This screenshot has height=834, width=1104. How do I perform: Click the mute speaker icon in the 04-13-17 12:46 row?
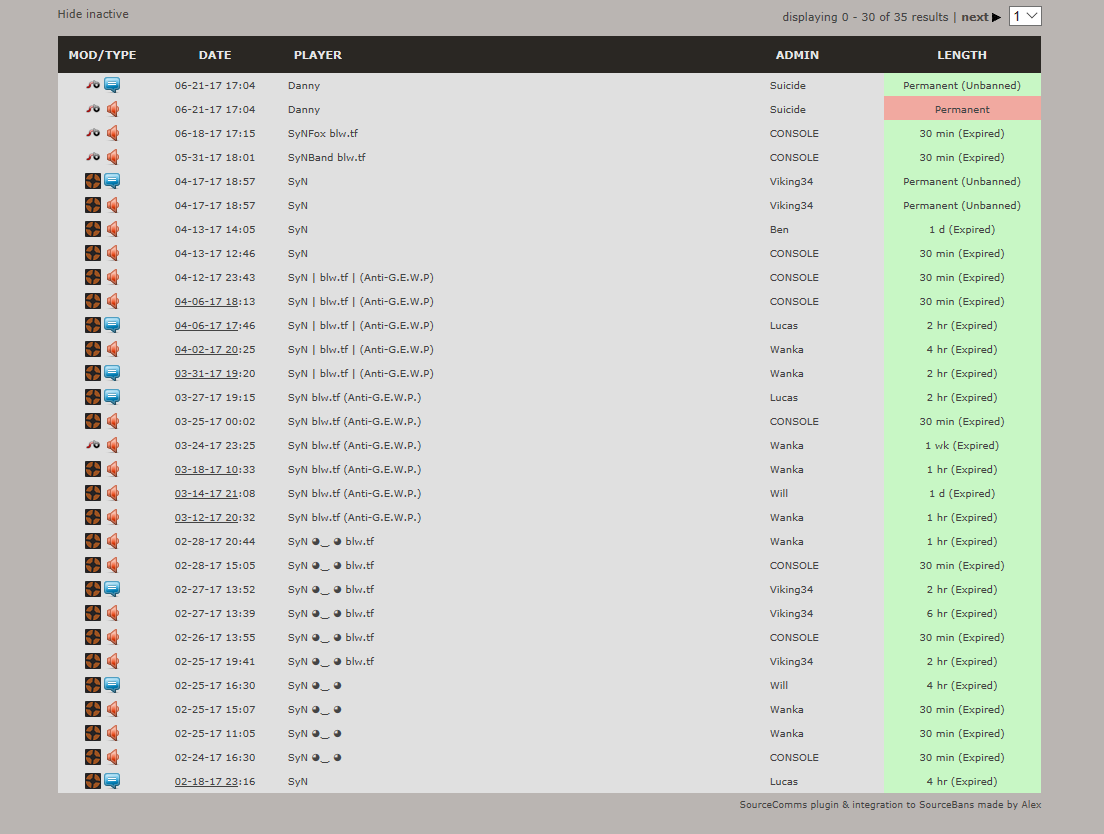(113, 253)
